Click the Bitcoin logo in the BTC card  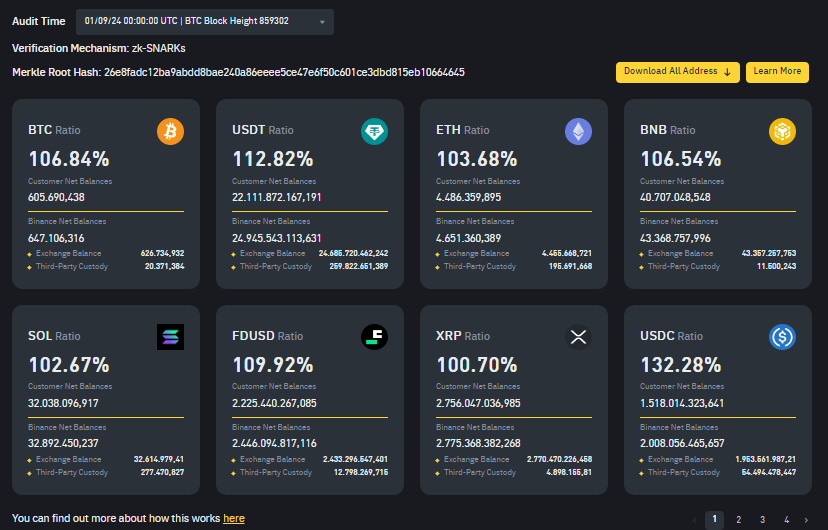coord(171,131)
